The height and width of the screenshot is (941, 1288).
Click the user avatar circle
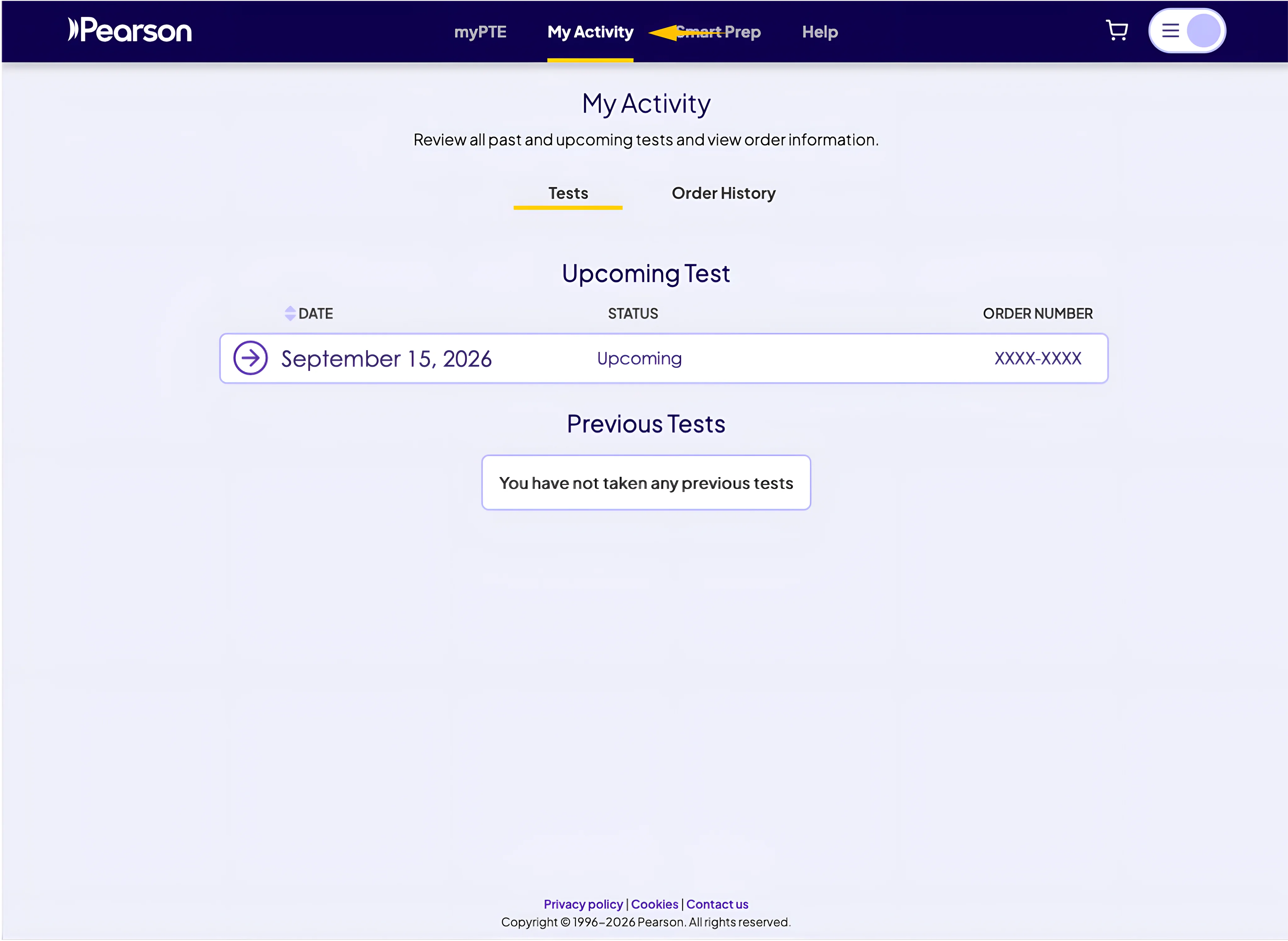[x=1203, y=30]
